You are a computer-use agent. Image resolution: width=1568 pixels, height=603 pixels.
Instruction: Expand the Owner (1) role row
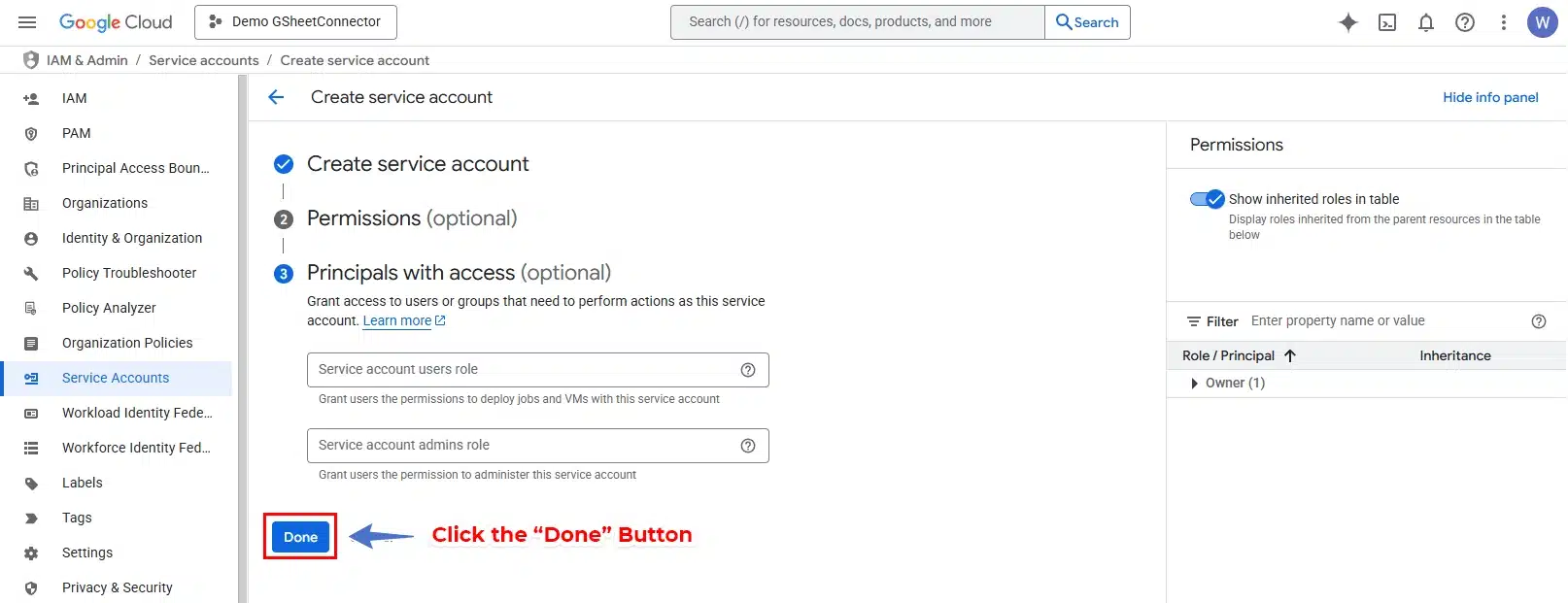(x=1194, y=384)
